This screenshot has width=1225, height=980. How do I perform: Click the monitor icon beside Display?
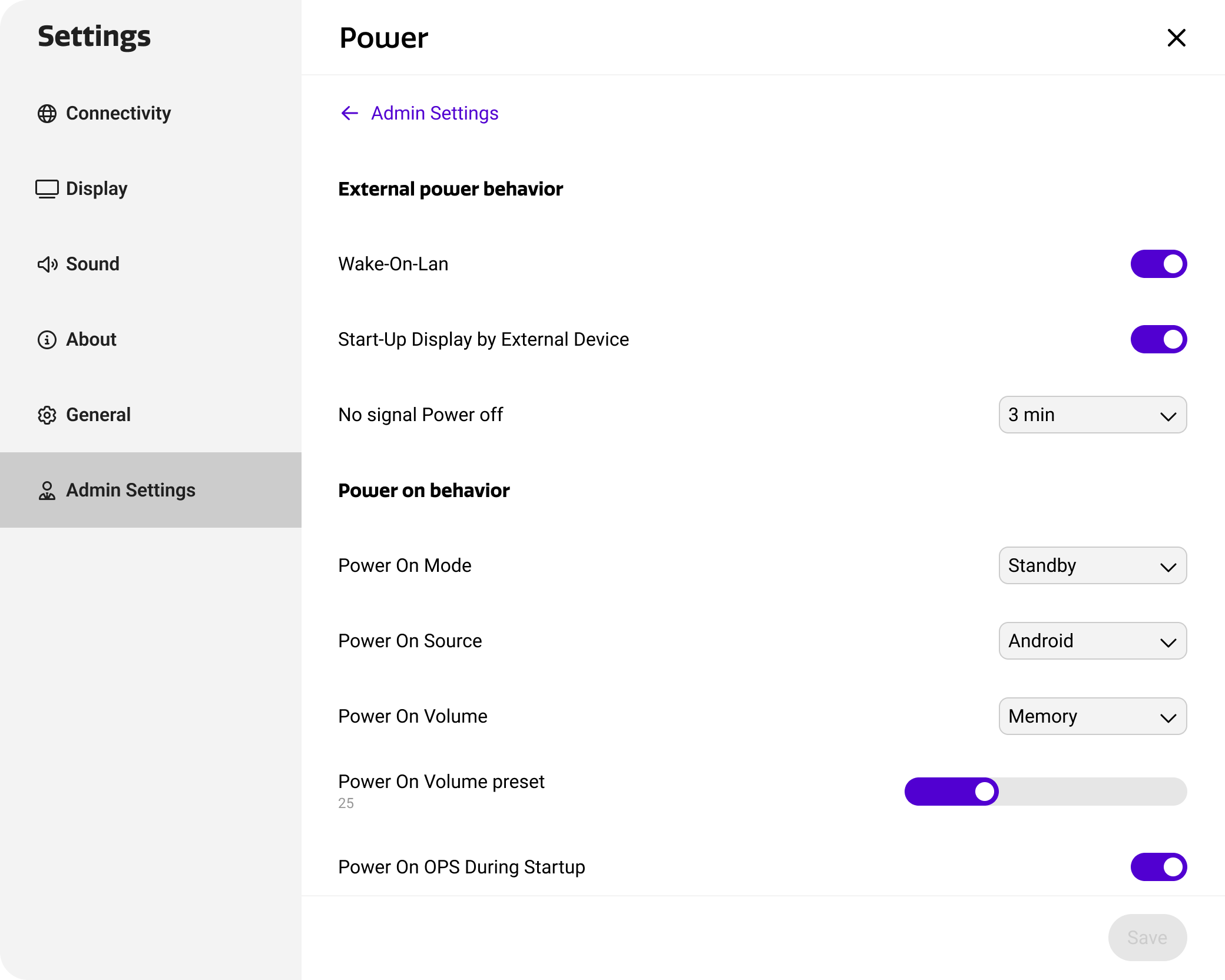click(x=47, y=189)
